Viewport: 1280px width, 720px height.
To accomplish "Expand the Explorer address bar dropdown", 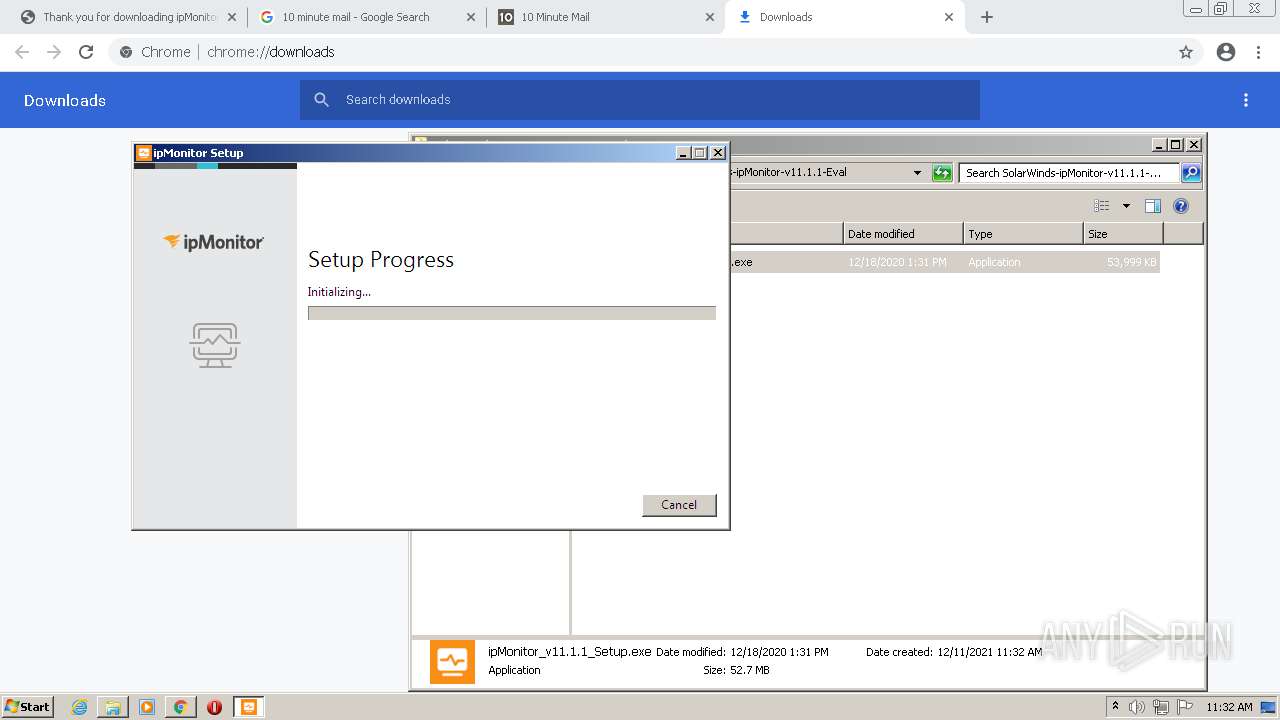I will [x=917, y=173].
